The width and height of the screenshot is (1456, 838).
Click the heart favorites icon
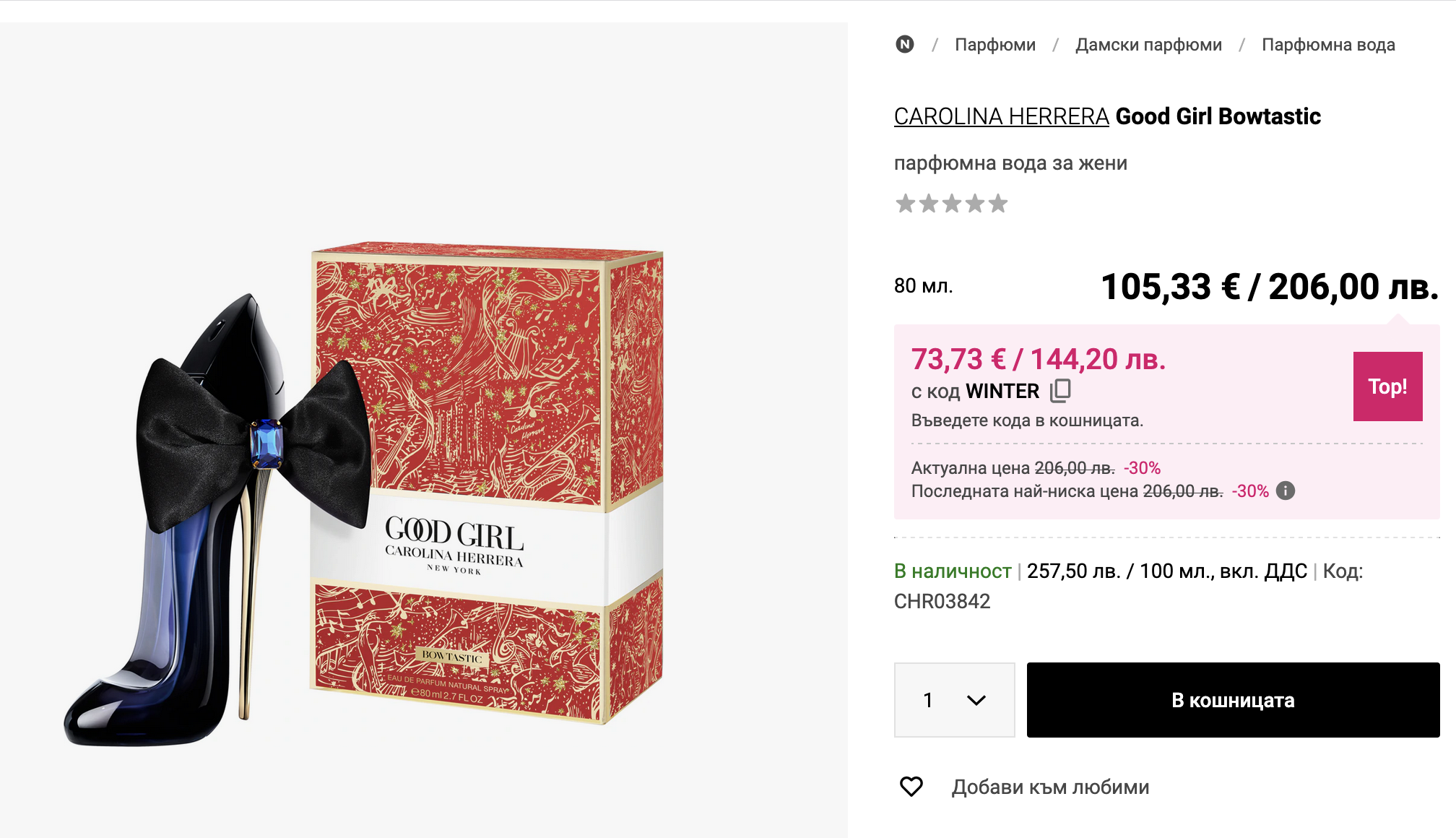pos(911,787)
